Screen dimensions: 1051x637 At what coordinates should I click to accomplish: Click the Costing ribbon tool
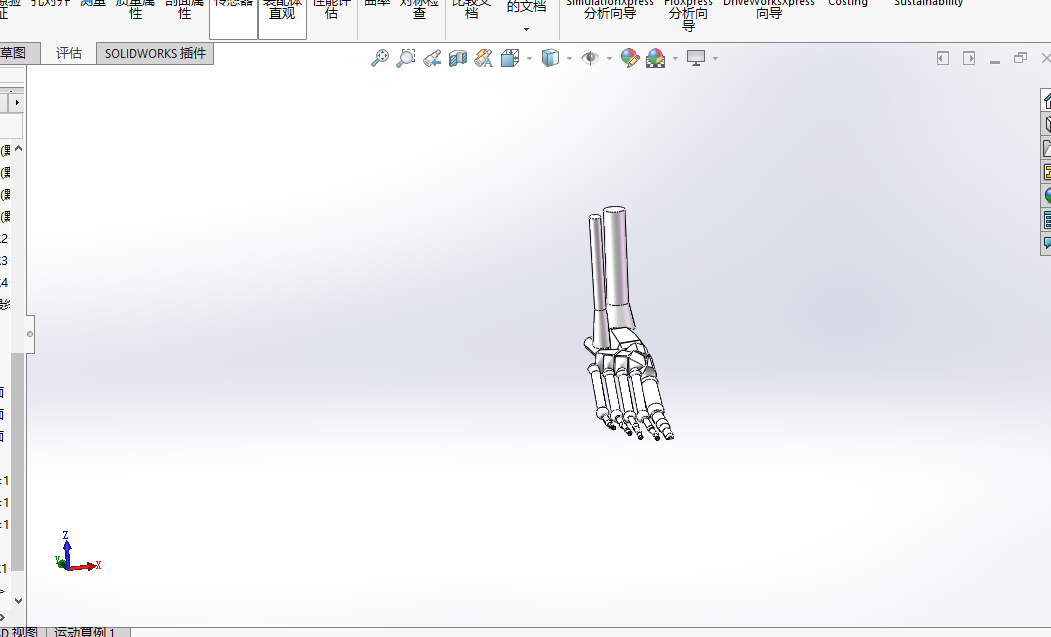[847, 3]
